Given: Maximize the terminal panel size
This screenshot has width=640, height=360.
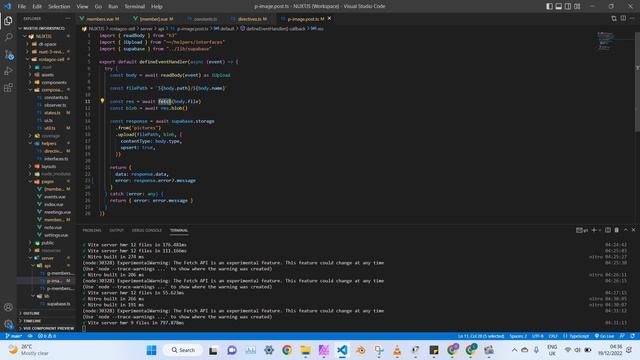Looking at the screenshot, I should (x=626, y=230).
